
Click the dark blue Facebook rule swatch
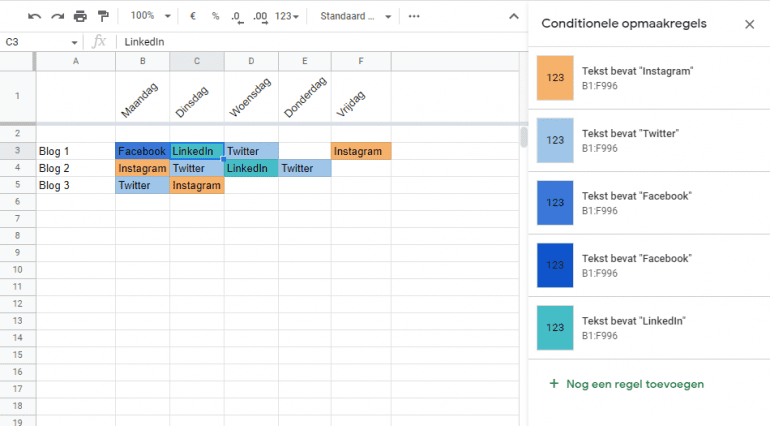(x=555, y=265)
